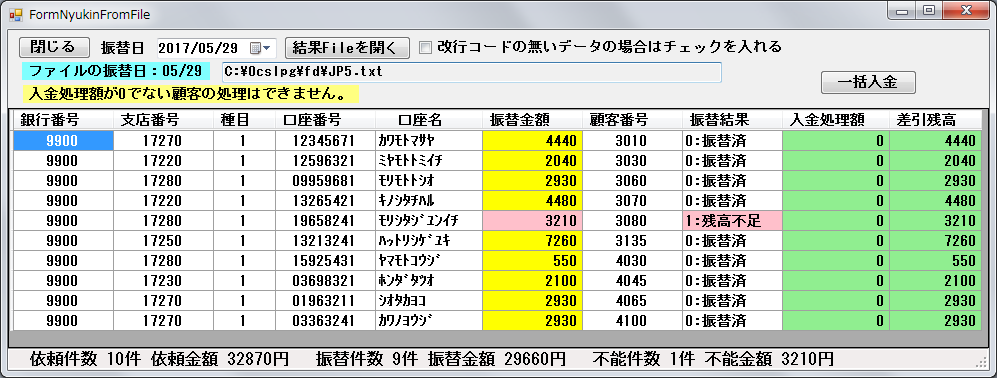
Task: Select account name ヤマモトコウジ cell
Action: 429,261
